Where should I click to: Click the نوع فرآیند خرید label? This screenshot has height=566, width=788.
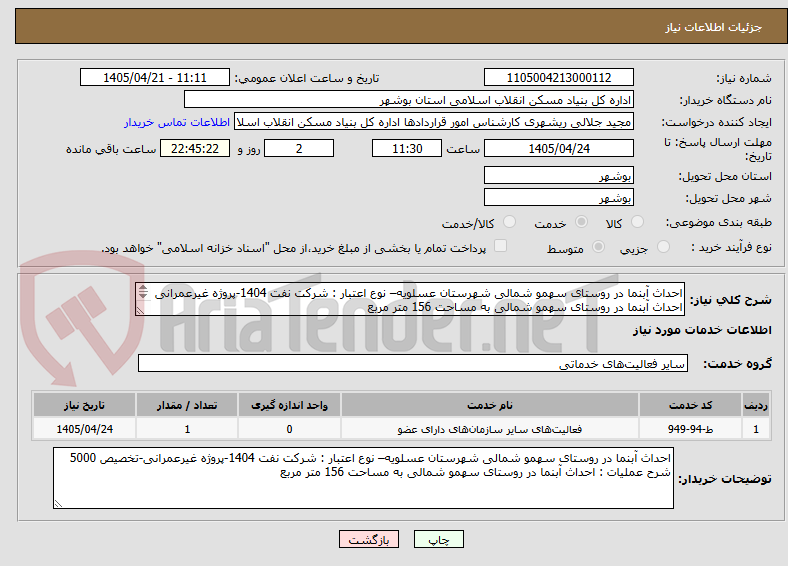pyautogui.click(x=731, y=247)
